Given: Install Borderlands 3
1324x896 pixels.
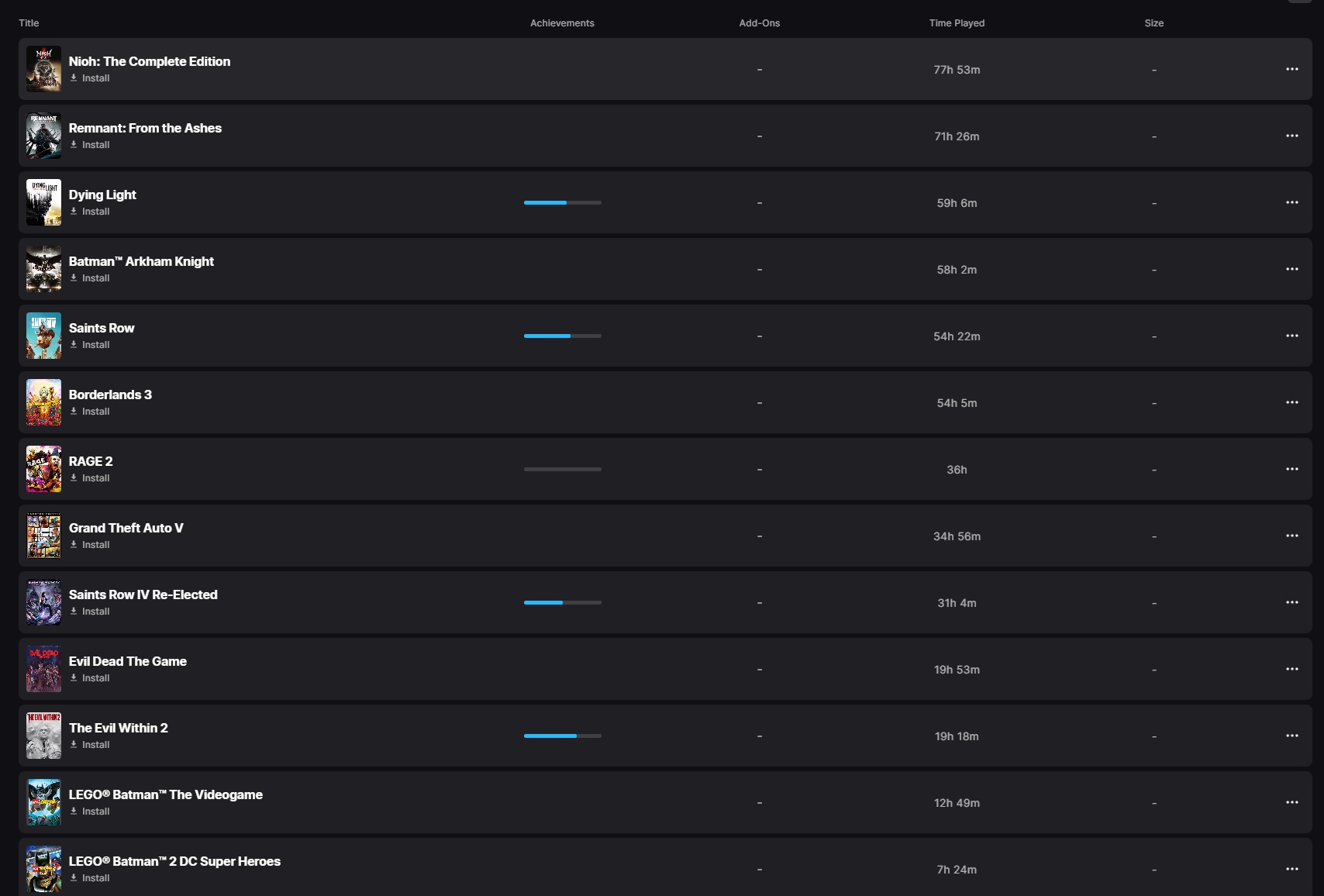Looking at the screenshot, I should 90,412.
